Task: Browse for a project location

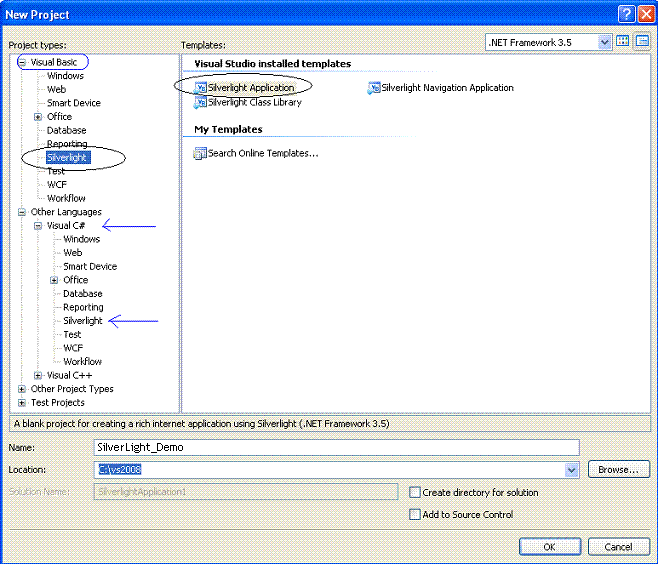Action: point(619,470)
